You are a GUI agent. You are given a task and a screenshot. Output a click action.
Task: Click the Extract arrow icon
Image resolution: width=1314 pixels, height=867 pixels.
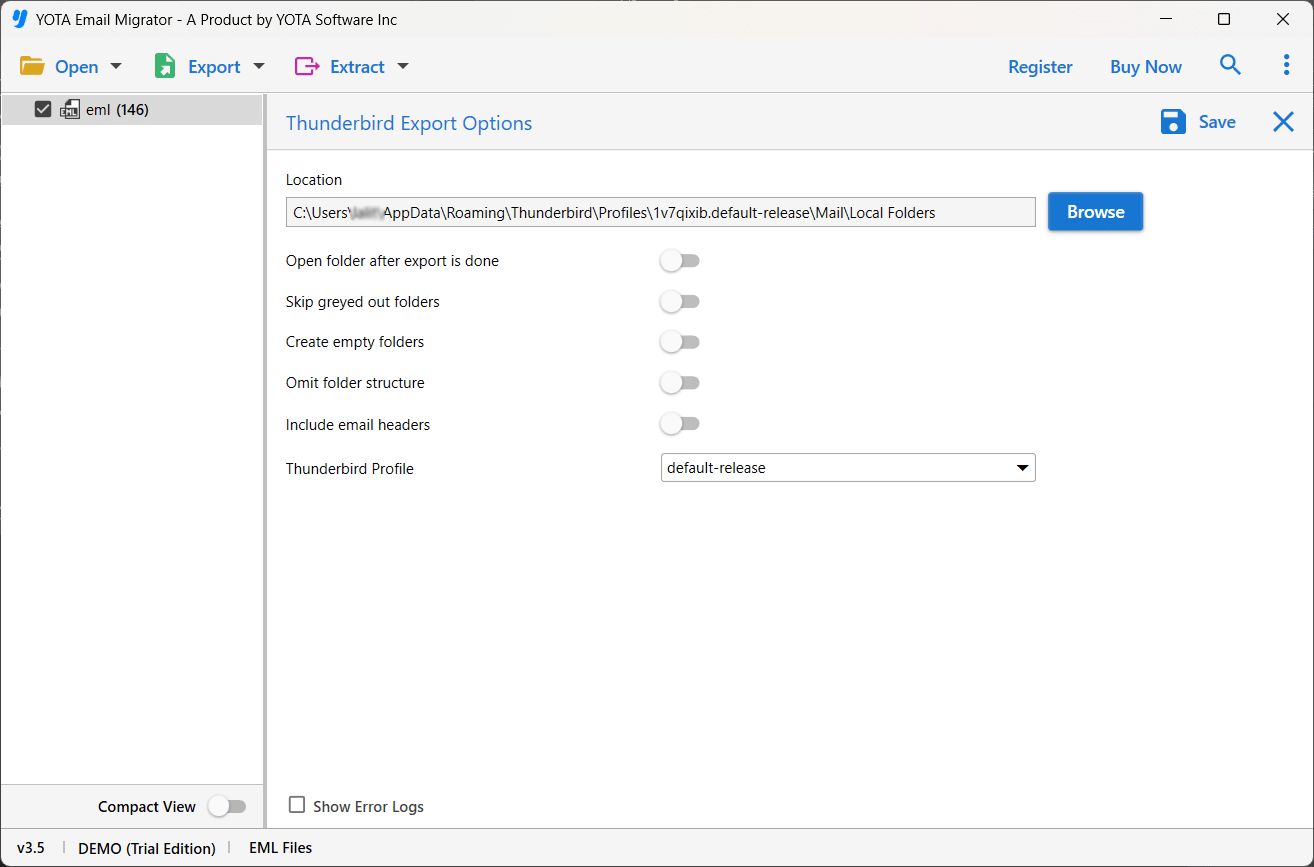[x=402, y=66]
